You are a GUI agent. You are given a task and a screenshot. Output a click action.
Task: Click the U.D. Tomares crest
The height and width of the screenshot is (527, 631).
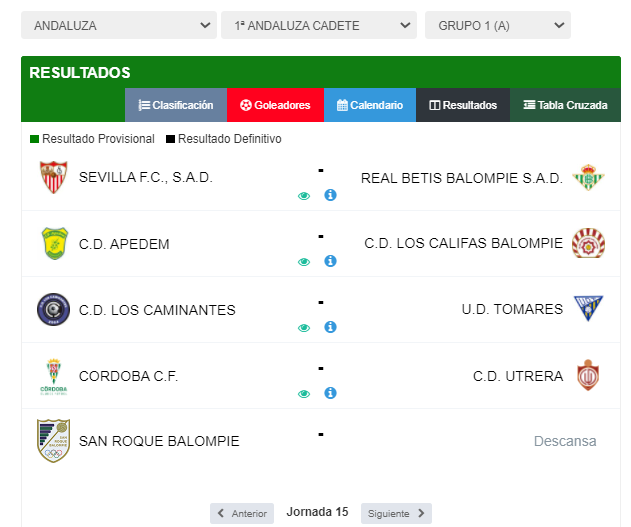(x=588, y=309)
